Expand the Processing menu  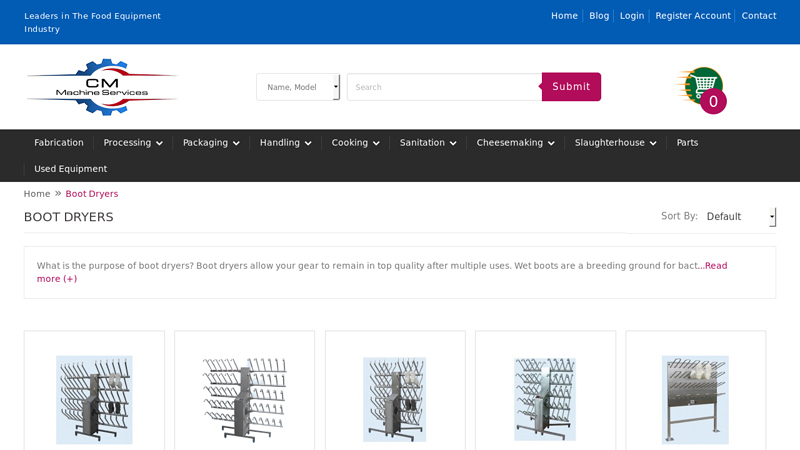(133, 143)
